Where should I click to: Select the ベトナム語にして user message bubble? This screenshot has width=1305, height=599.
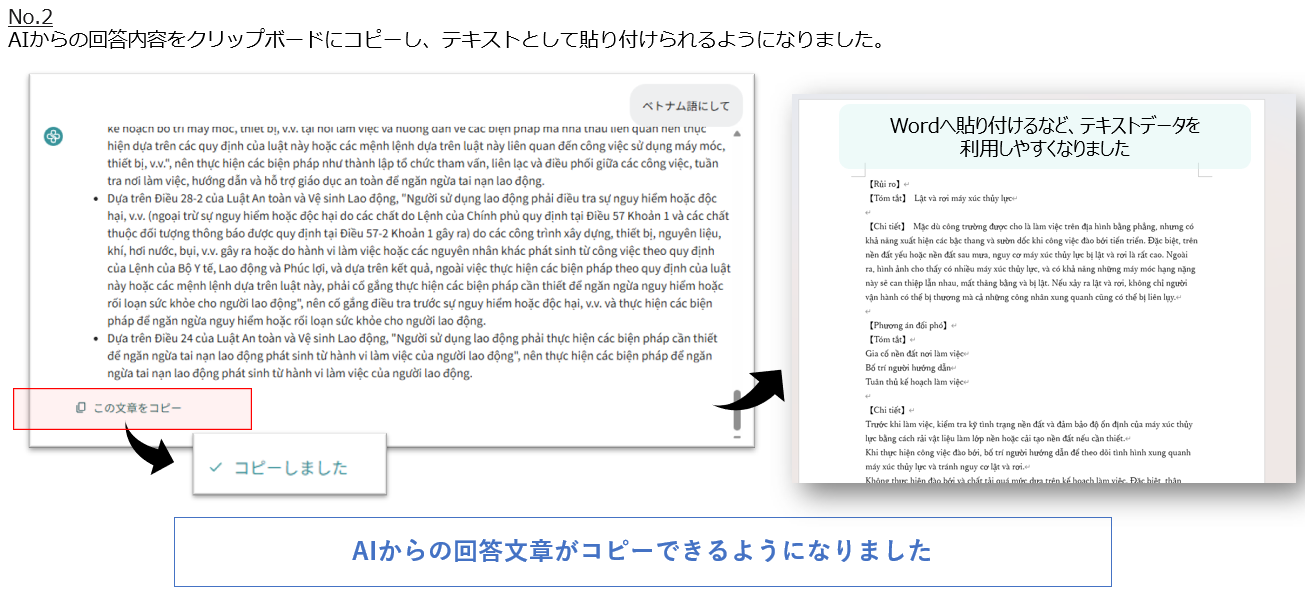coord(686,106)
